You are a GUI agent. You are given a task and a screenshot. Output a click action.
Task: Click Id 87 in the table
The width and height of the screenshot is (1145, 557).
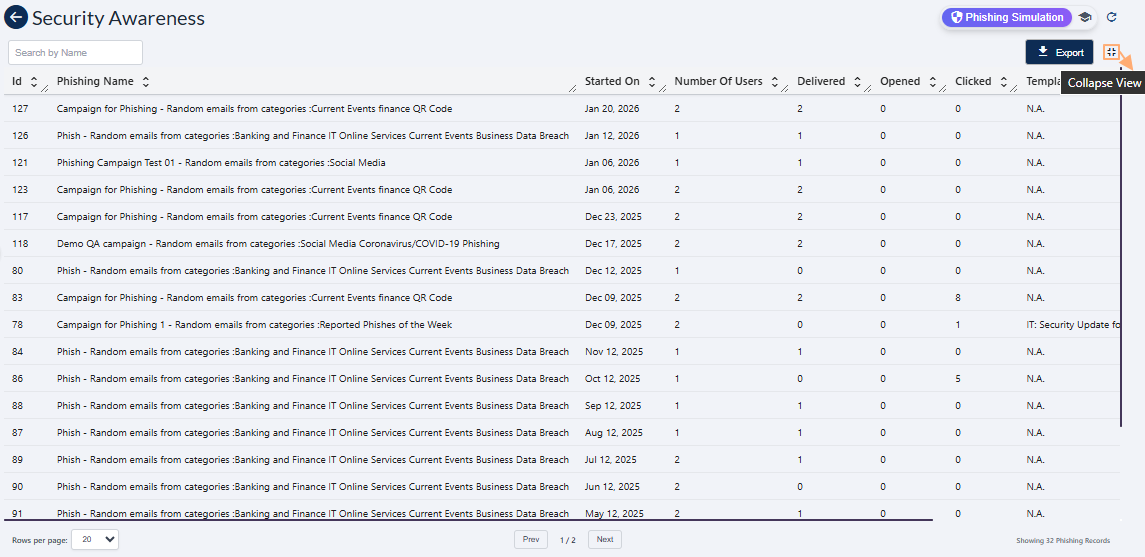tap(18, 433)
